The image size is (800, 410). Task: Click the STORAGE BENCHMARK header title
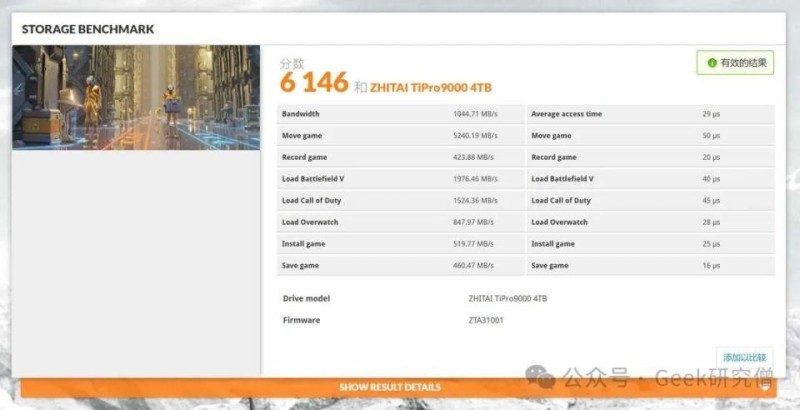coord(88,29)
